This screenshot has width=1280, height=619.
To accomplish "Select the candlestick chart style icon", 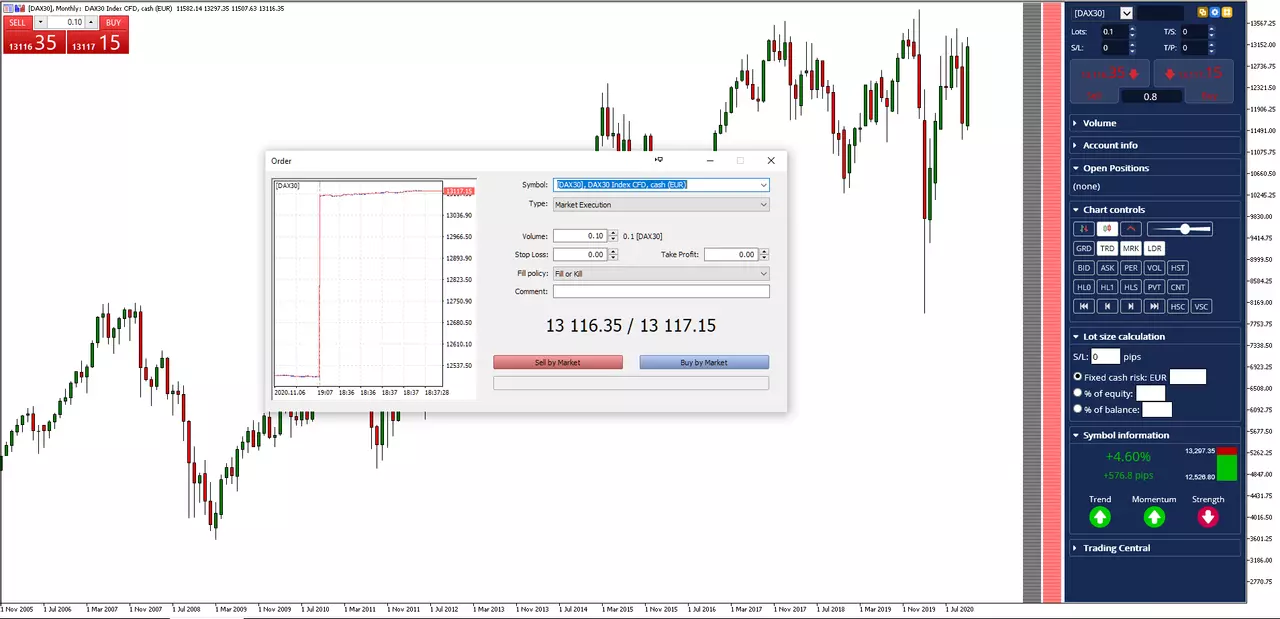I will (x=1107, y=229).
